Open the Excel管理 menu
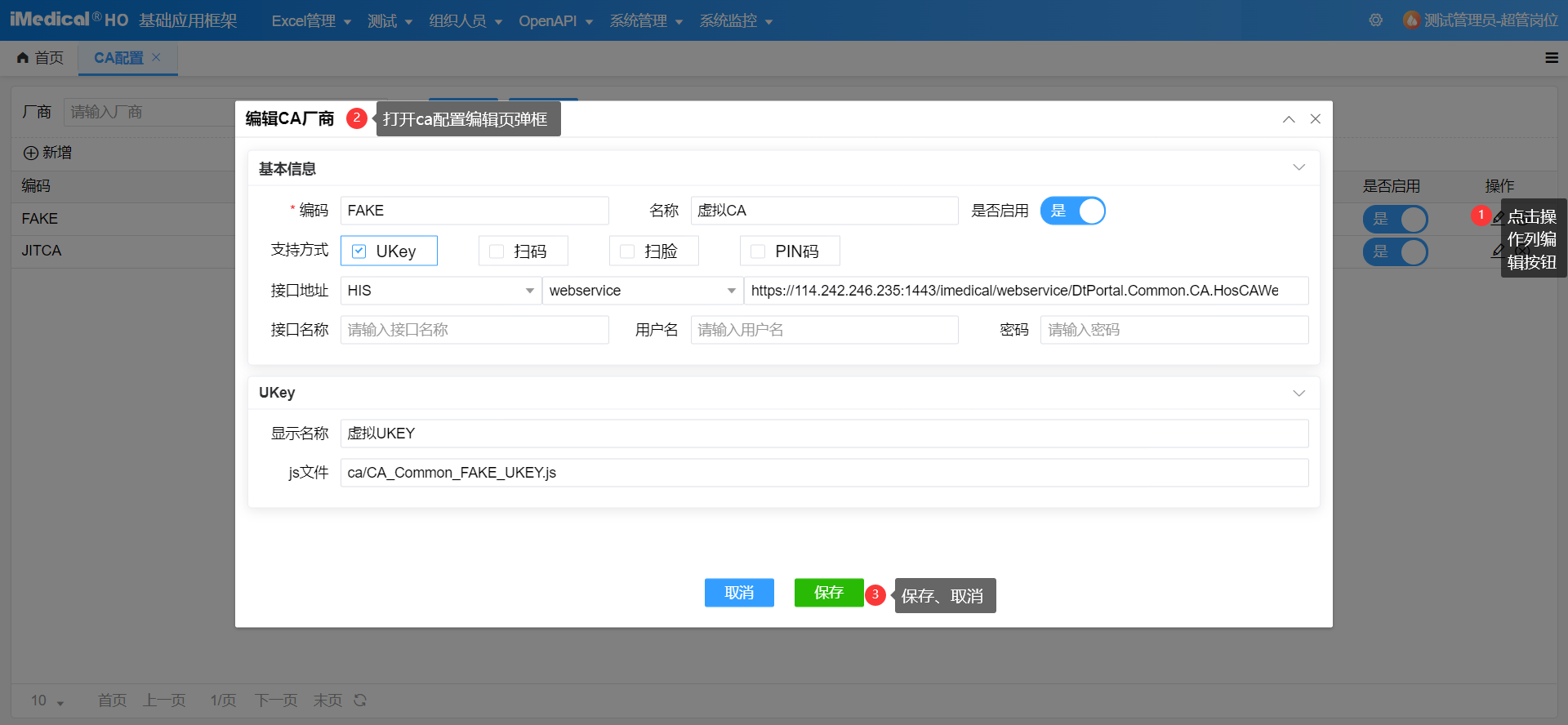 [311, 20]
